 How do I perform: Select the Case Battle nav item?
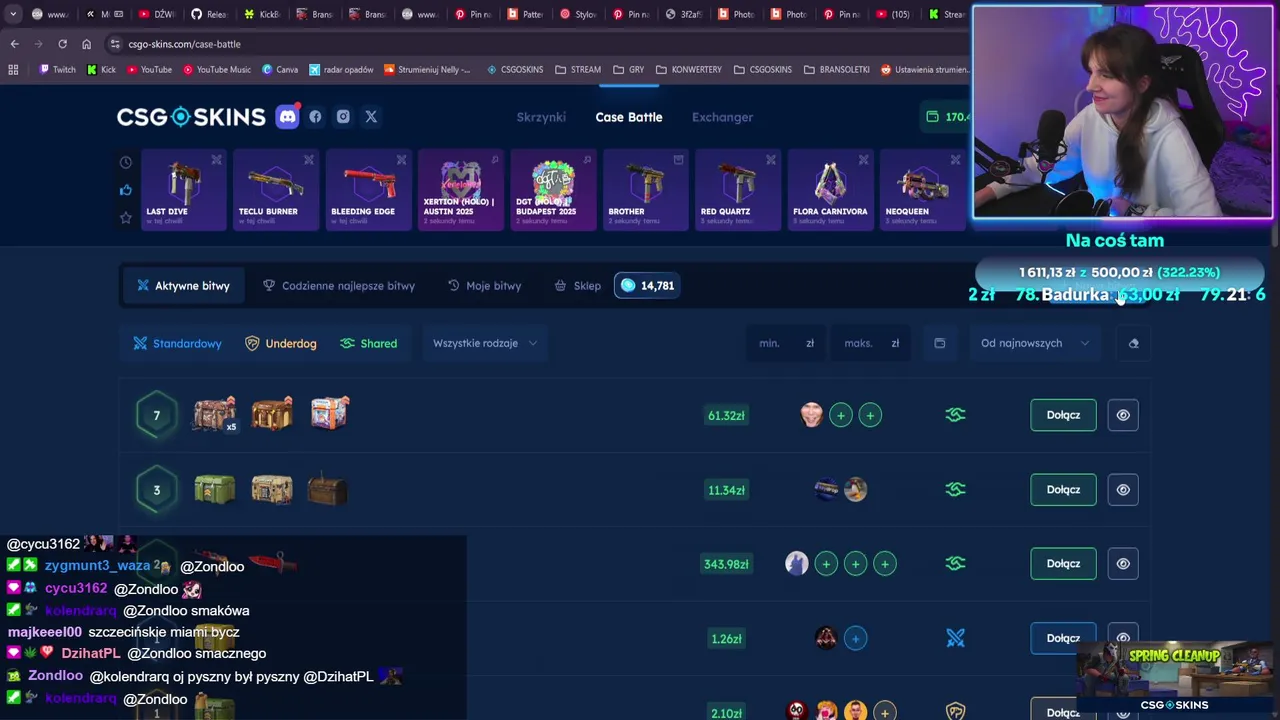click(x=629, y=117)
